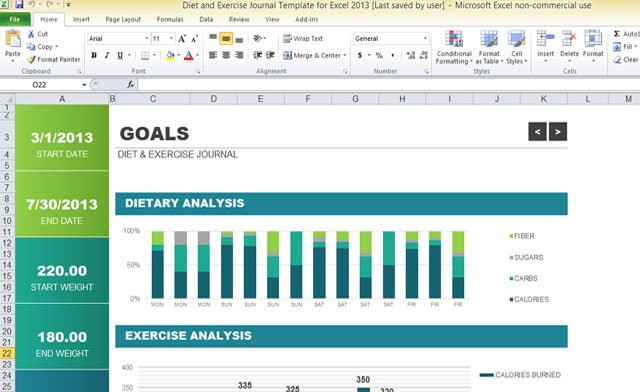Click the Format Painter brush icon
Viewport: 640px width, 392px height.
(31, 60)
